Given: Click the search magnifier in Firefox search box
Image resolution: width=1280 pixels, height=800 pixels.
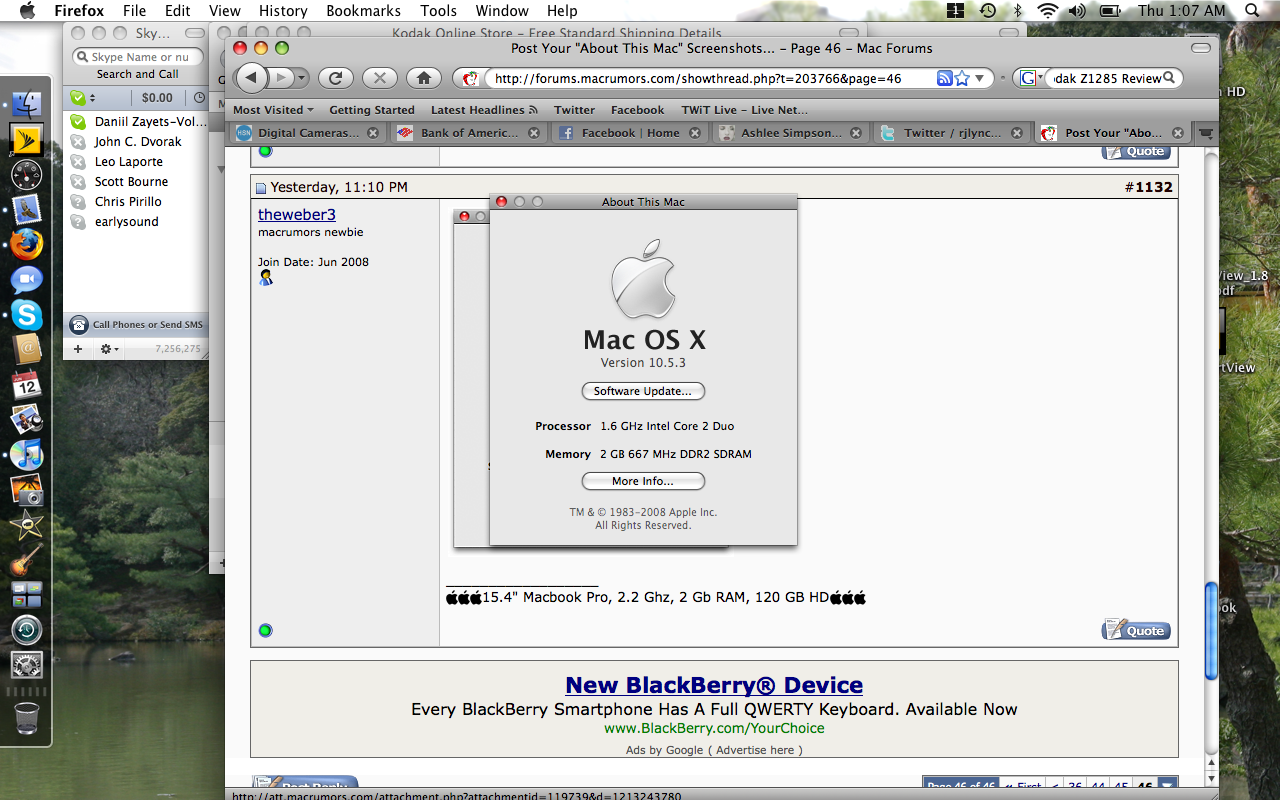Looking at the screenshot, I should coord(1170,78).
